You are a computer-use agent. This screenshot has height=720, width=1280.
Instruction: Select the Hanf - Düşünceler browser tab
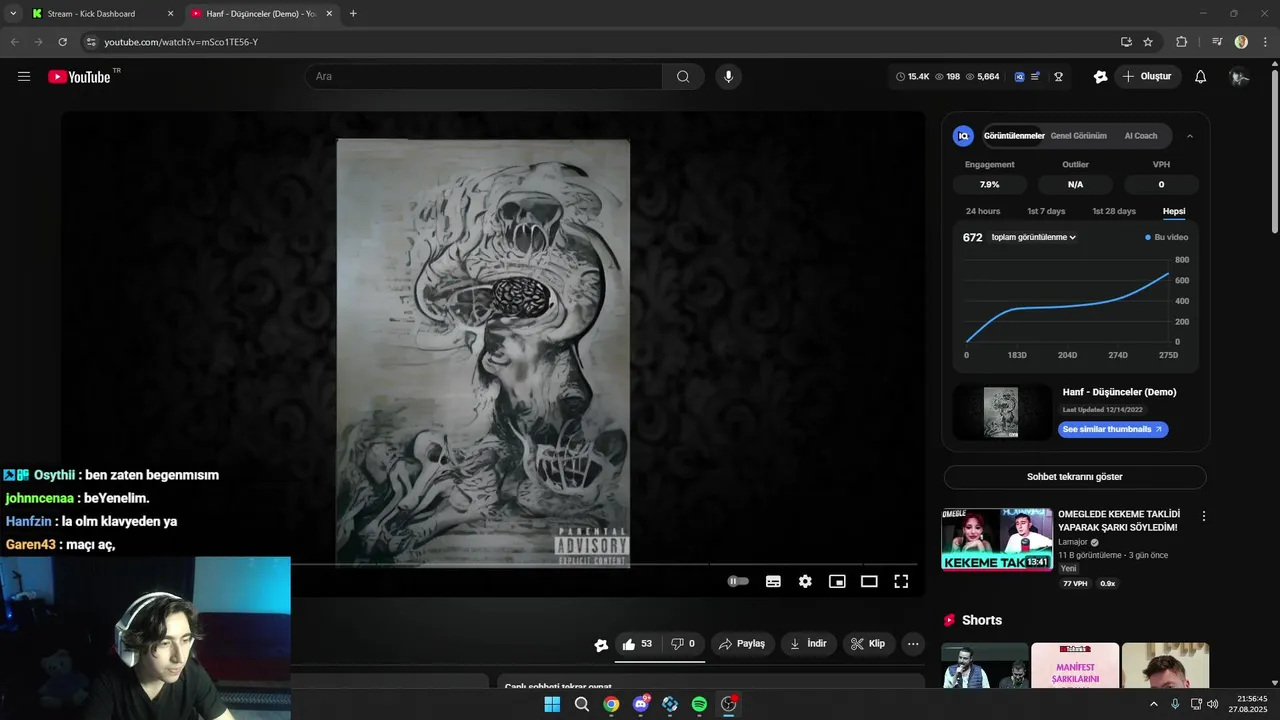click(x=260, y=14)
